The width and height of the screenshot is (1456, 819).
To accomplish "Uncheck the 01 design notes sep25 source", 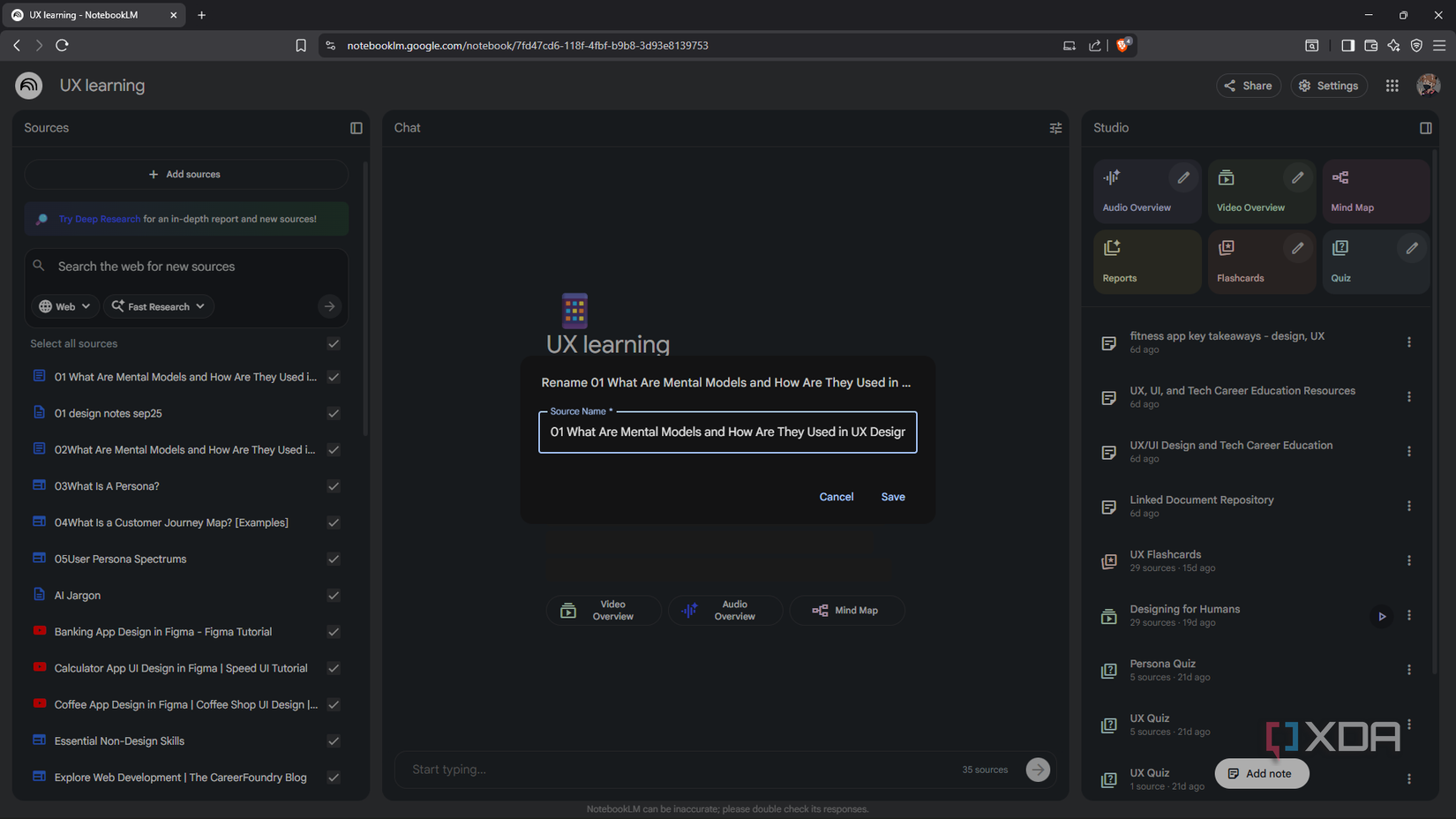I will [x=334, y=413].
